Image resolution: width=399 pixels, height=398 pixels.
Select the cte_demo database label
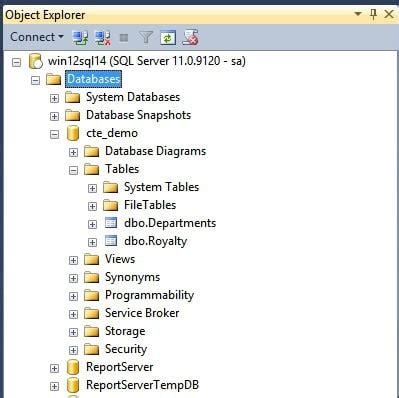pos(112,133)
